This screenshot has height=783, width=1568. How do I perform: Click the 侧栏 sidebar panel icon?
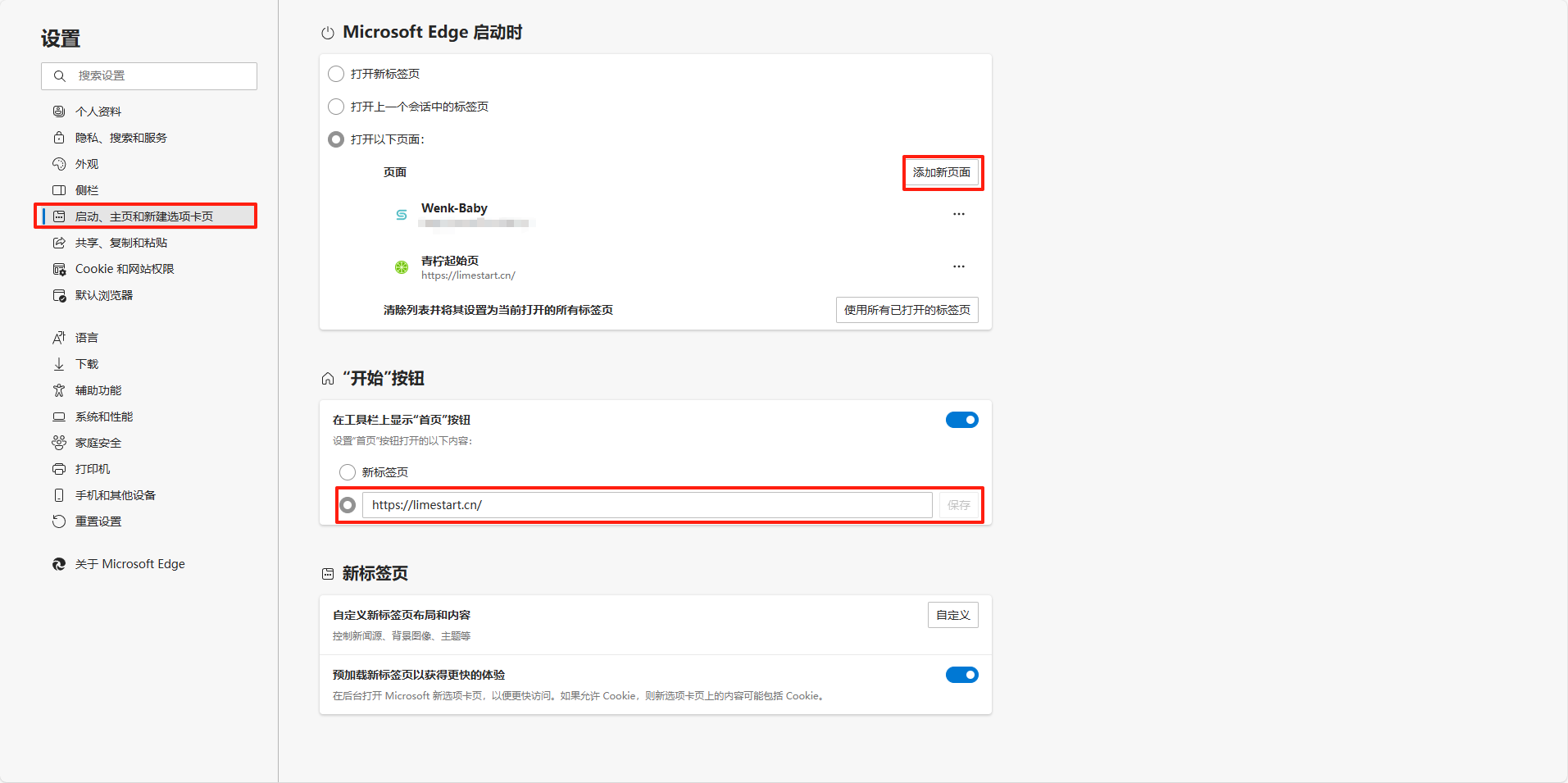(59, 190)
